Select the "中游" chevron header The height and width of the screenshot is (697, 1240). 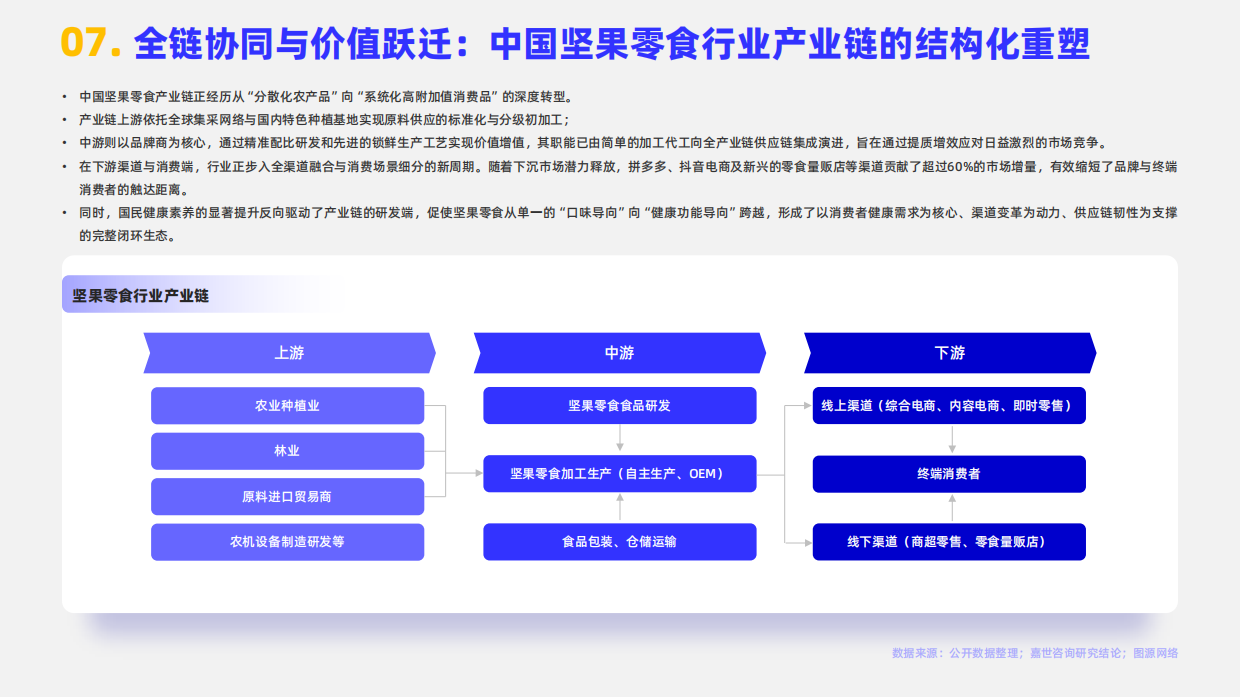619,353
